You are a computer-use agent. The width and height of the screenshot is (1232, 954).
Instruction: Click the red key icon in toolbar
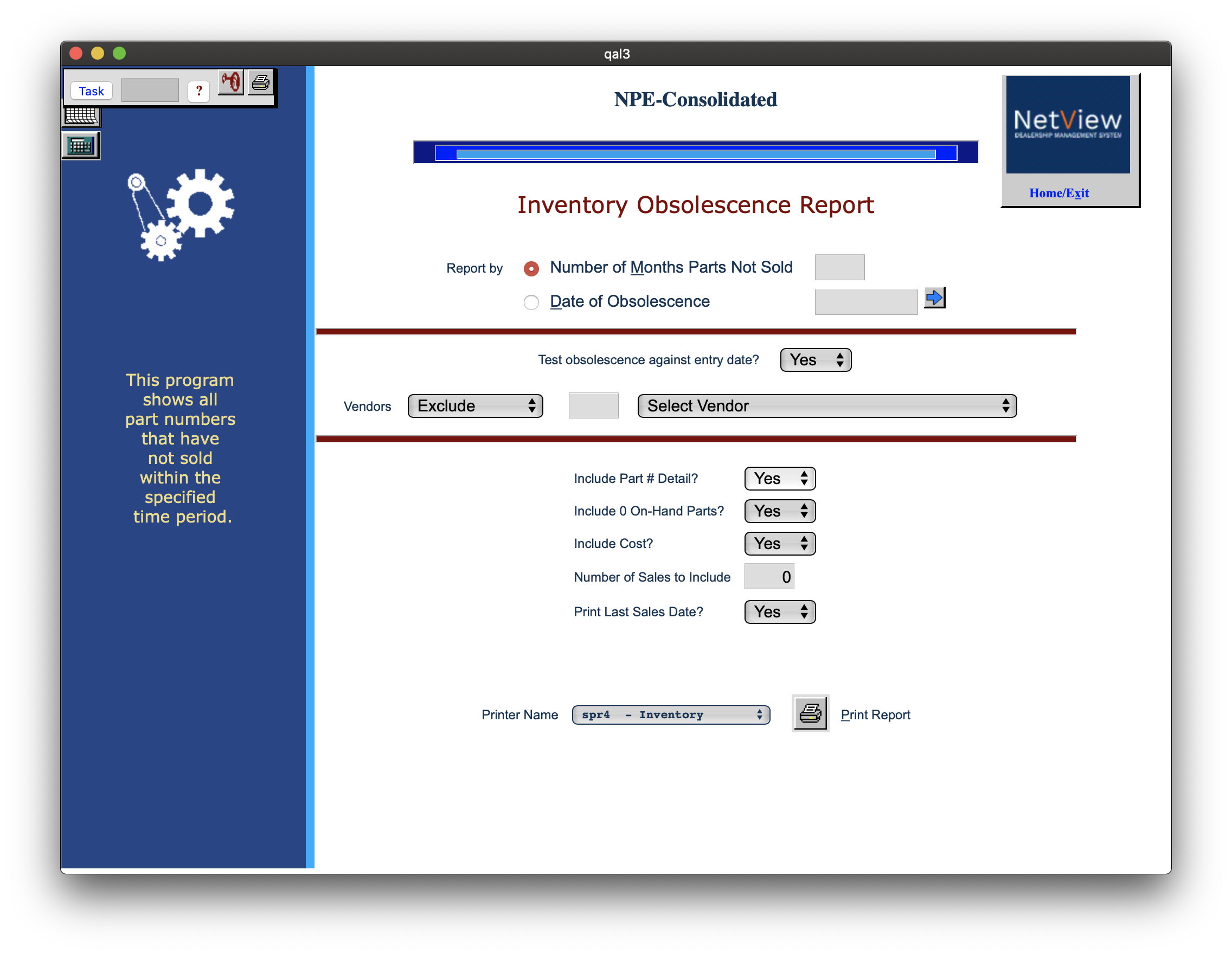click(x=230, y=83)
